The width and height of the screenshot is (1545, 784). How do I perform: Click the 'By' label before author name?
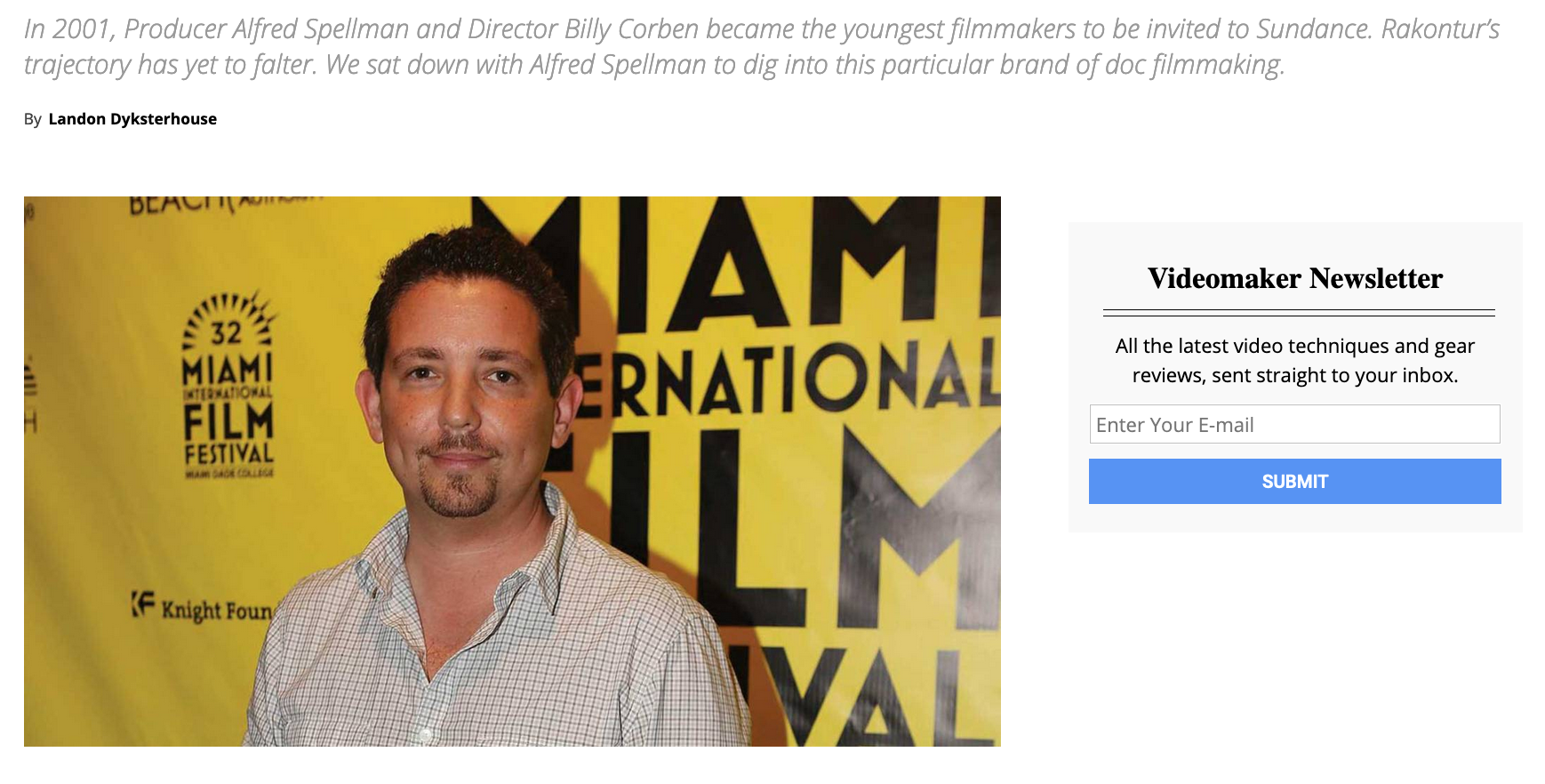(x=33, y=119)
